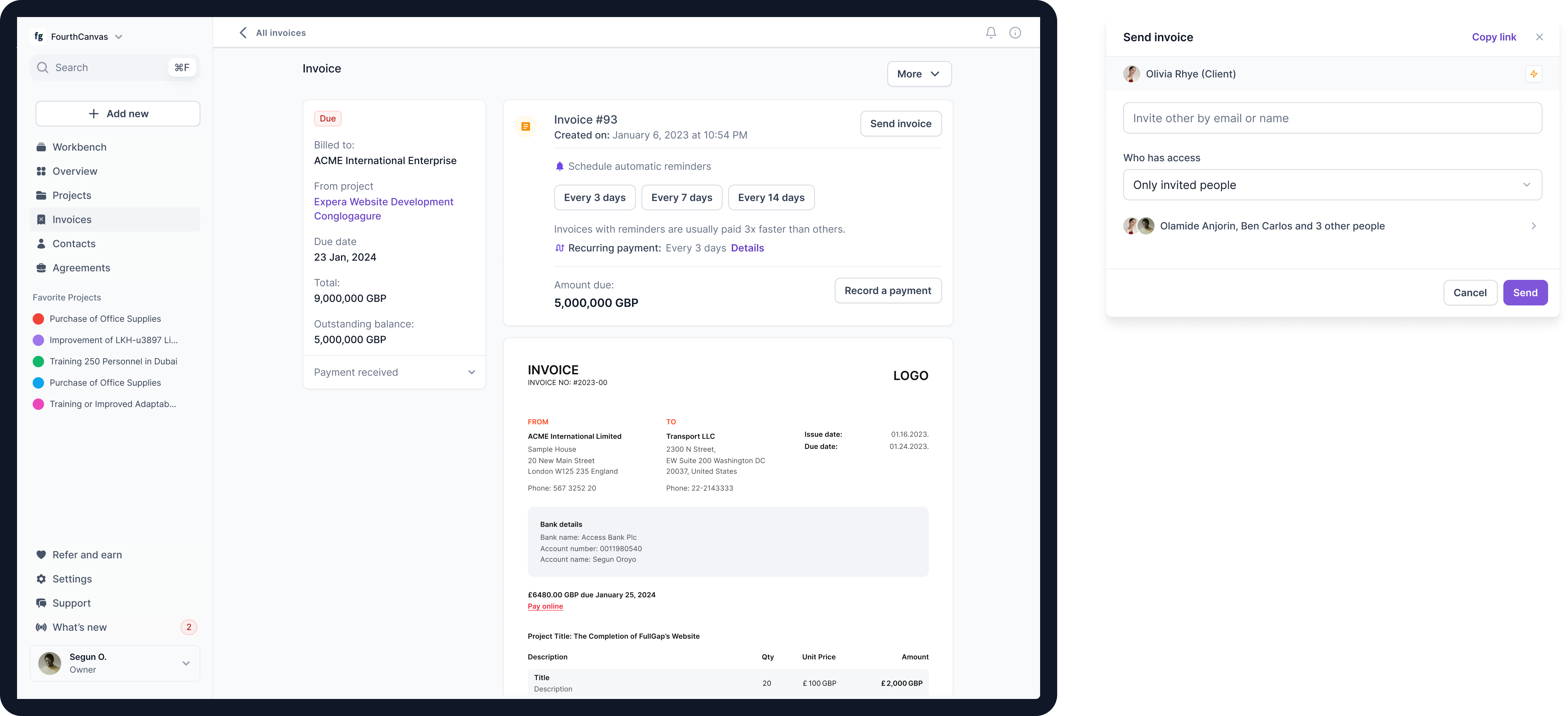Image resolution: width=1568 pixels, height=716 pixels.
Task: Click the Invite other by email field
Action: click(x=1332, y=118)
